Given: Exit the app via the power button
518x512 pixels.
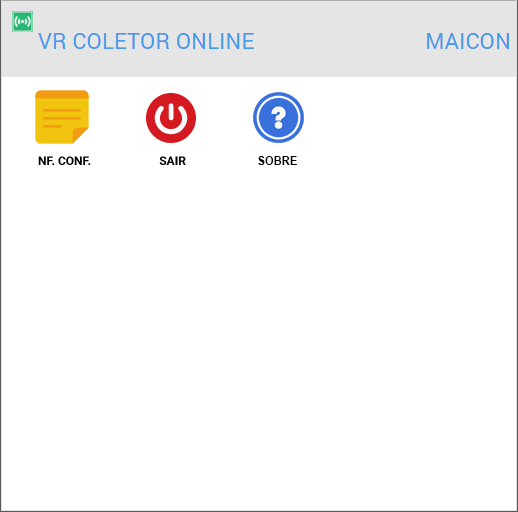Looking at the screenshot, I should [x=171, y=118].
